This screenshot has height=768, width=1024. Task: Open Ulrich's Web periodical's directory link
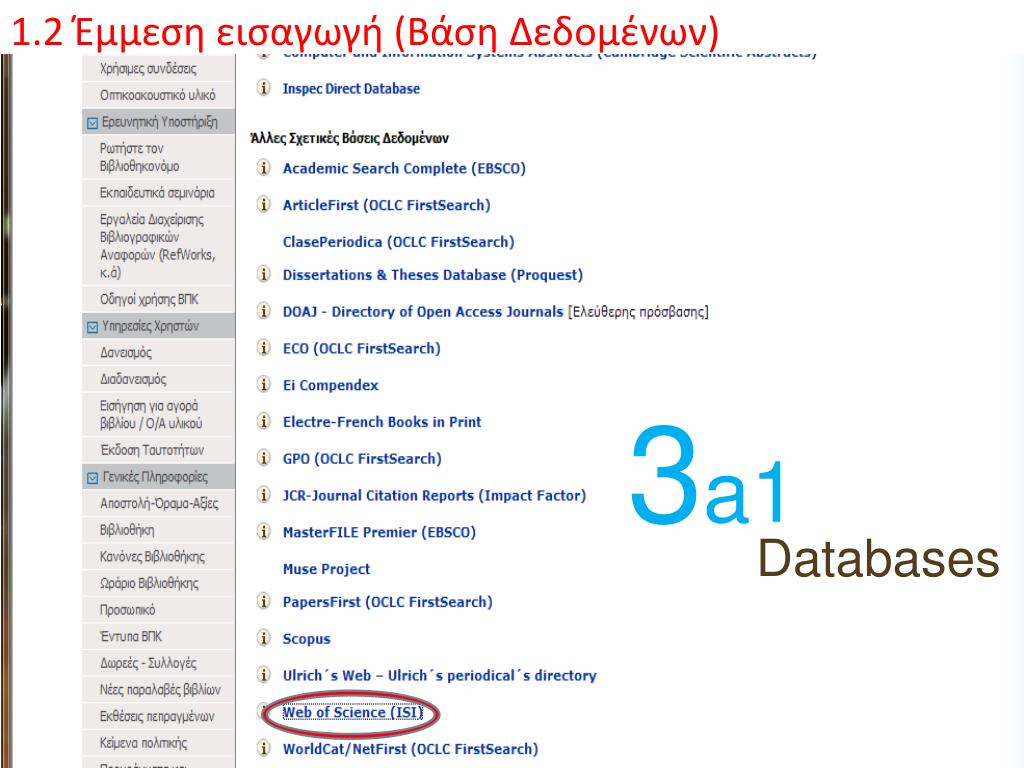tap(440, 675)
